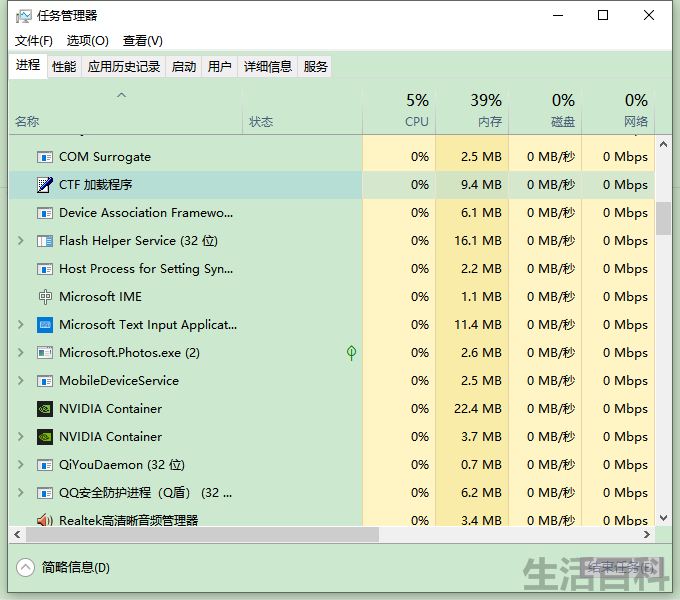Viewport: 680px width, 600px height.
Task: Click the QQ安全防护进程 process icon
Action: (45, 493)
